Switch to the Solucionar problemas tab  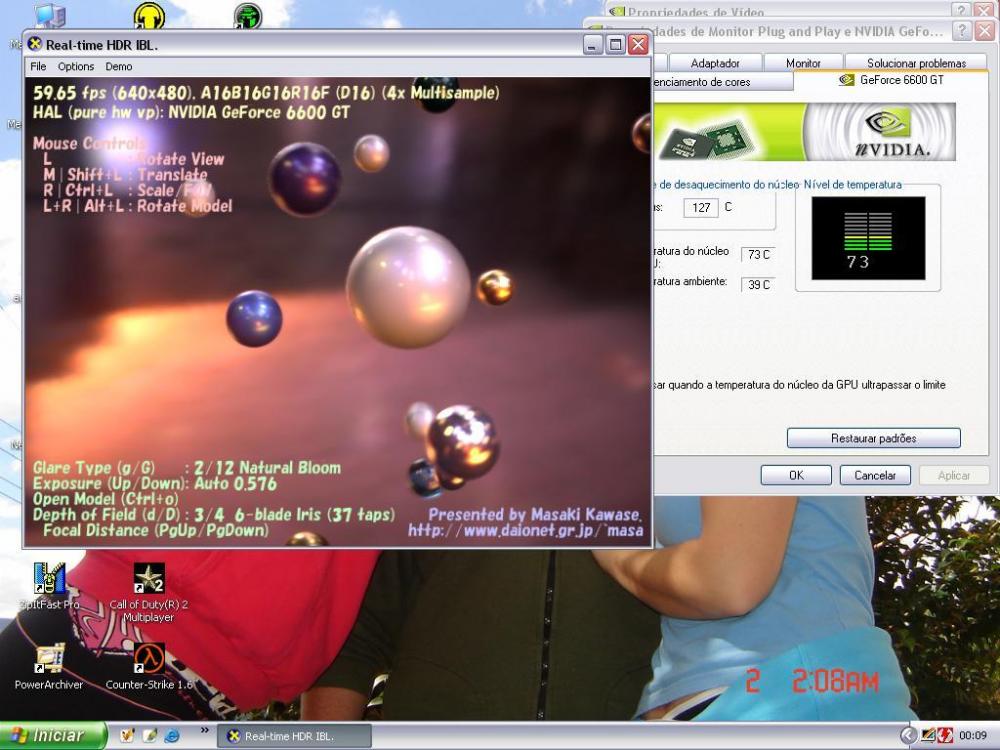916,63
